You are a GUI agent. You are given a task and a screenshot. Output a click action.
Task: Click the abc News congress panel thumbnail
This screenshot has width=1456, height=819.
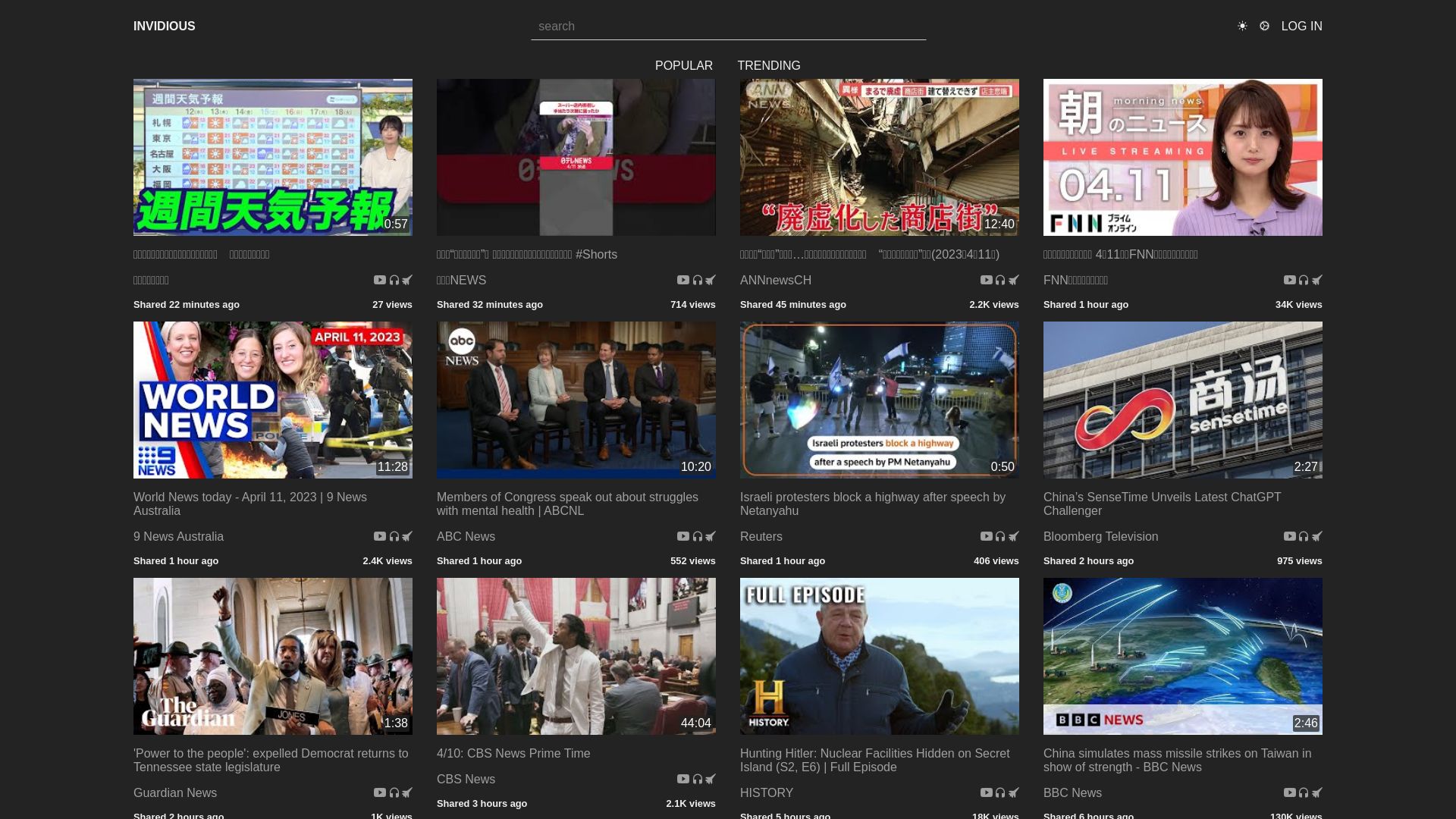[x=576, y=400]
